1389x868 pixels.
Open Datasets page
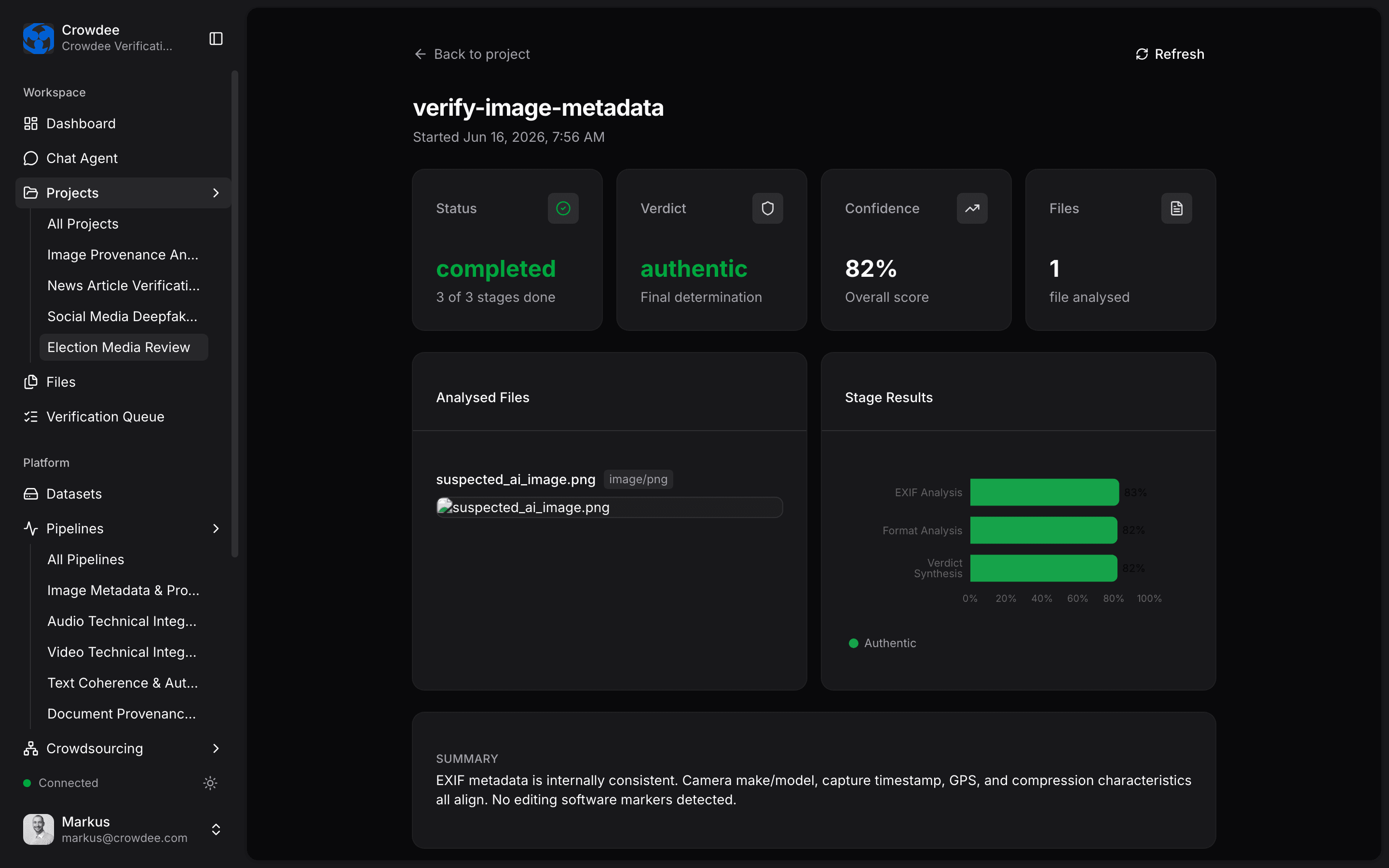(123, 494)
